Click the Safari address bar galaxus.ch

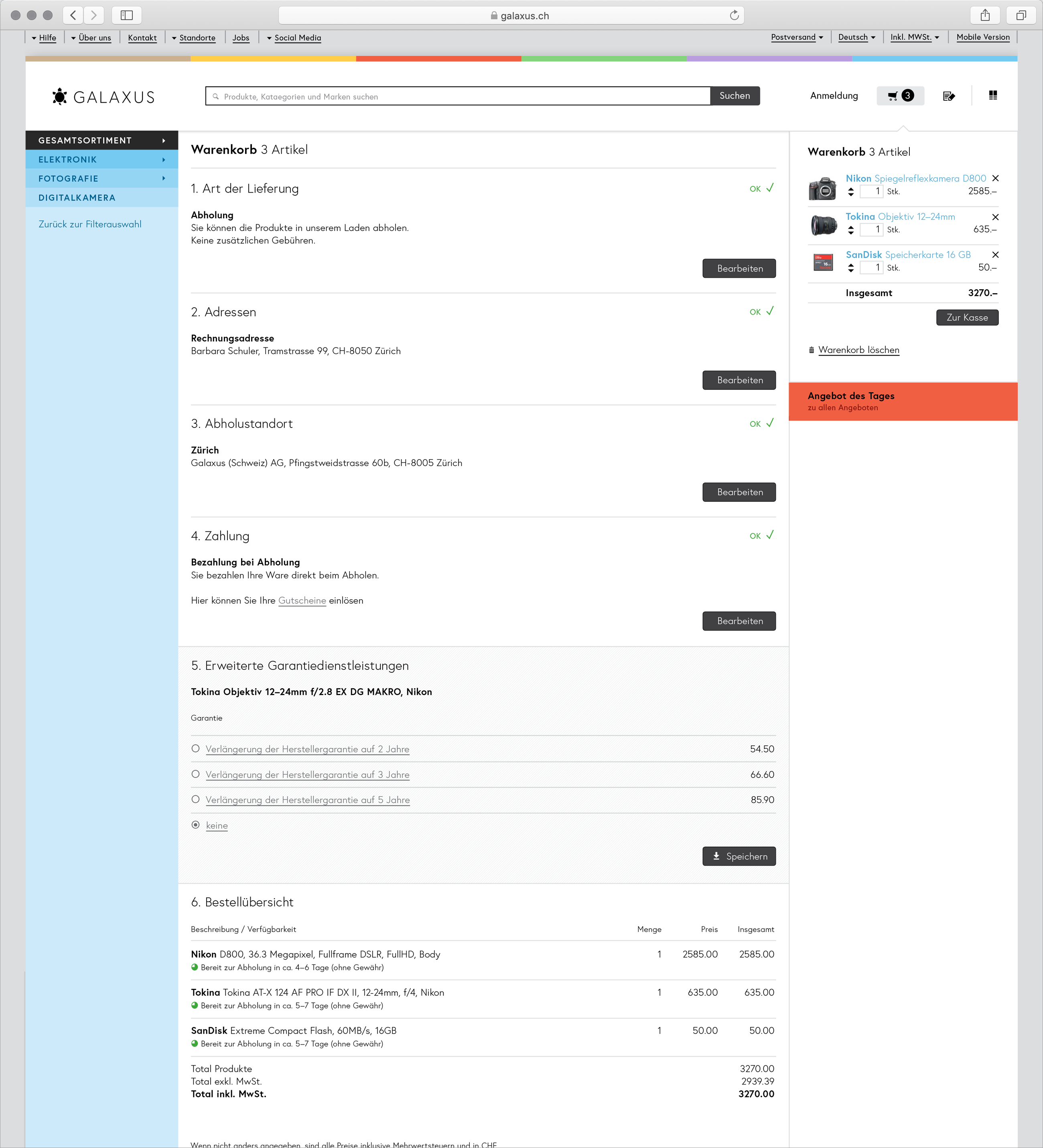(511, 15)
